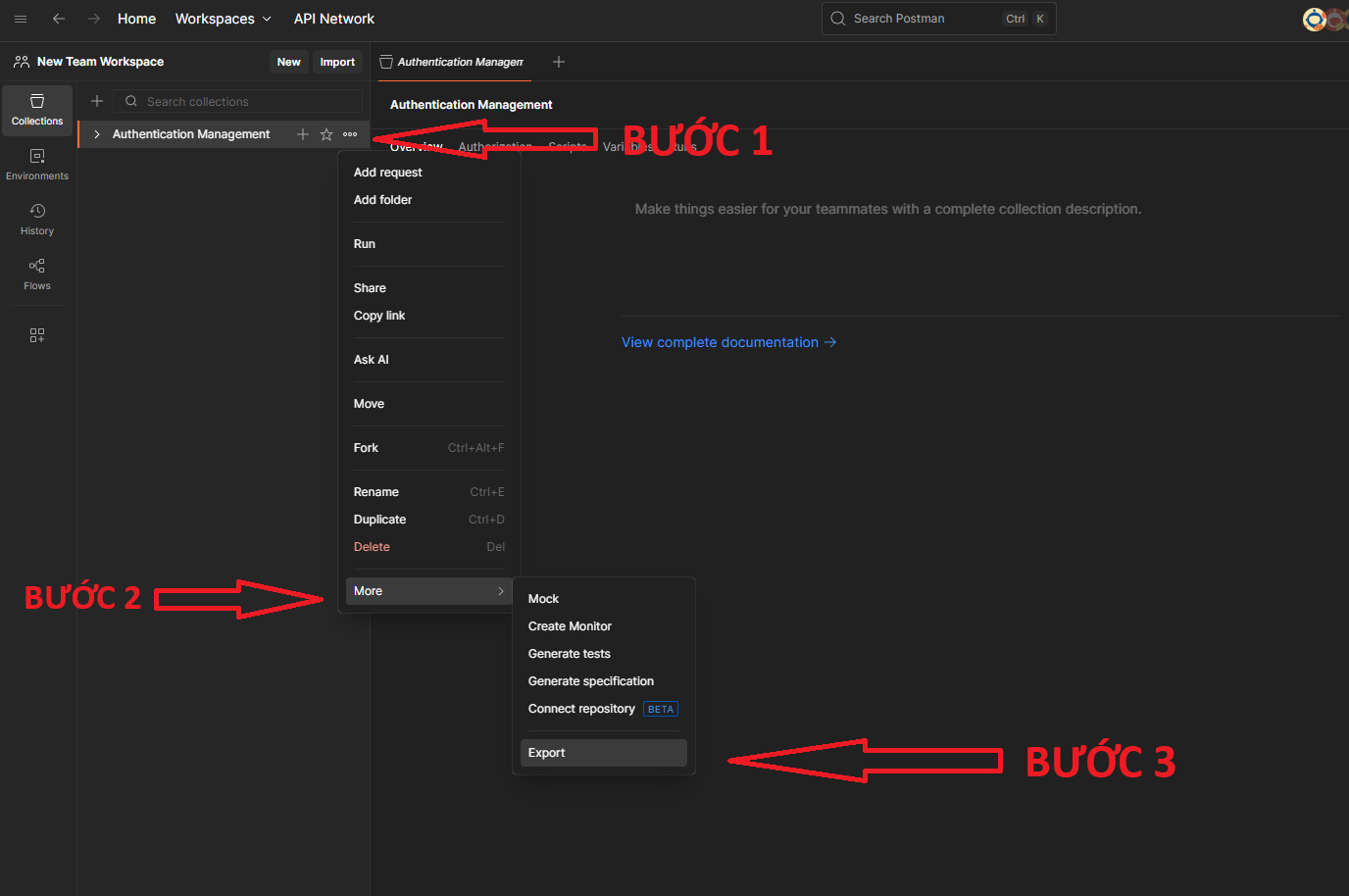Select Export from the submenu
Screen dimensions: 1349x896
click(x=547, y=753)
